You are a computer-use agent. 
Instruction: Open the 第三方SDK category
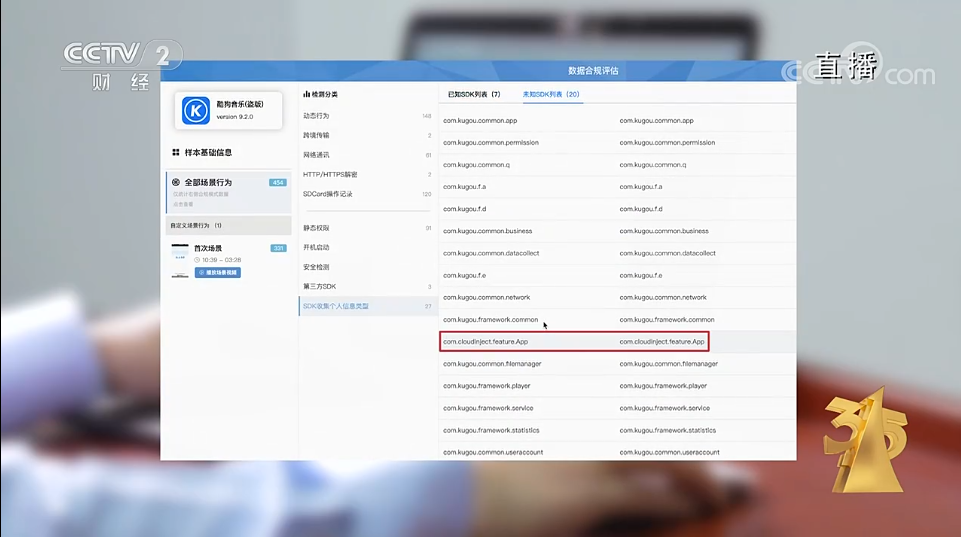319,287
